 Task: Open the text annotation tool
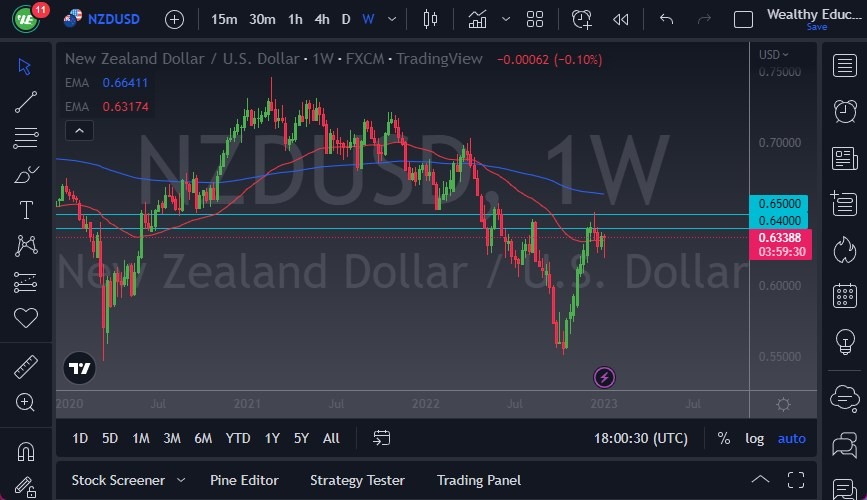[26, 210]
